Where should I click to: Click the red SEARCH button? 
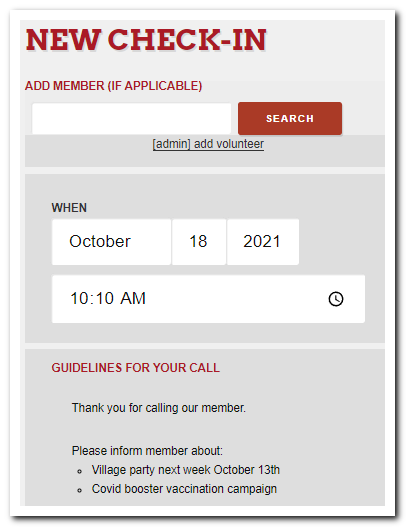point(290,118)
